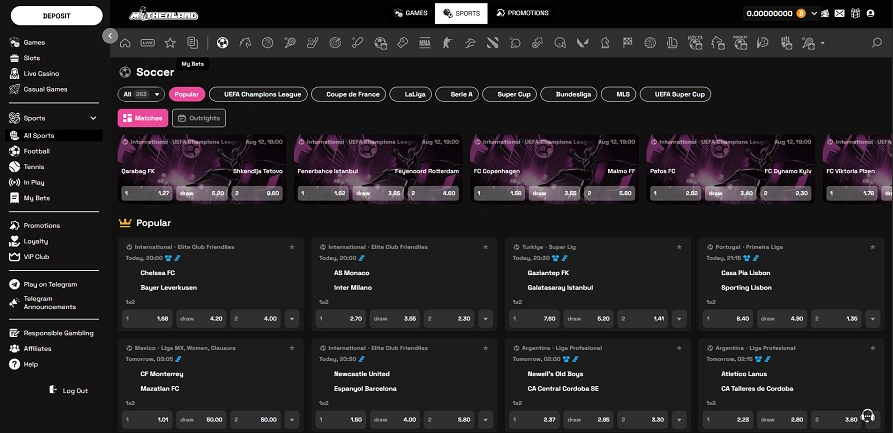Image resolution: width=893 pixels, height=433 pixels.
Task: Favorite the Newell's Old Boys match star
Action: coord(679,348)
